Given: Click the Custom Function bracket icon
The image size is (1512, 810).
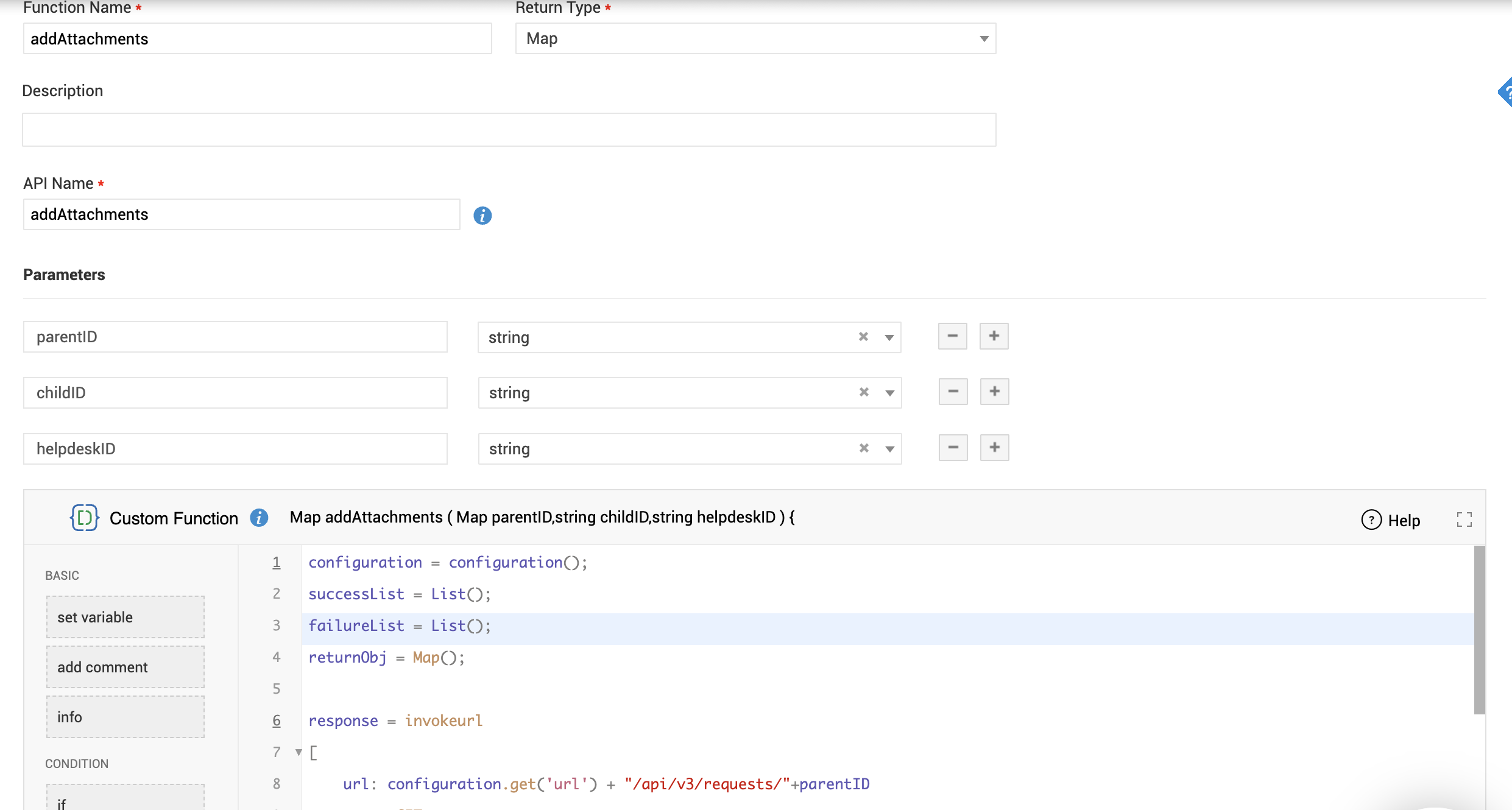Looking at the screenshot, I should tap(84, 518).
